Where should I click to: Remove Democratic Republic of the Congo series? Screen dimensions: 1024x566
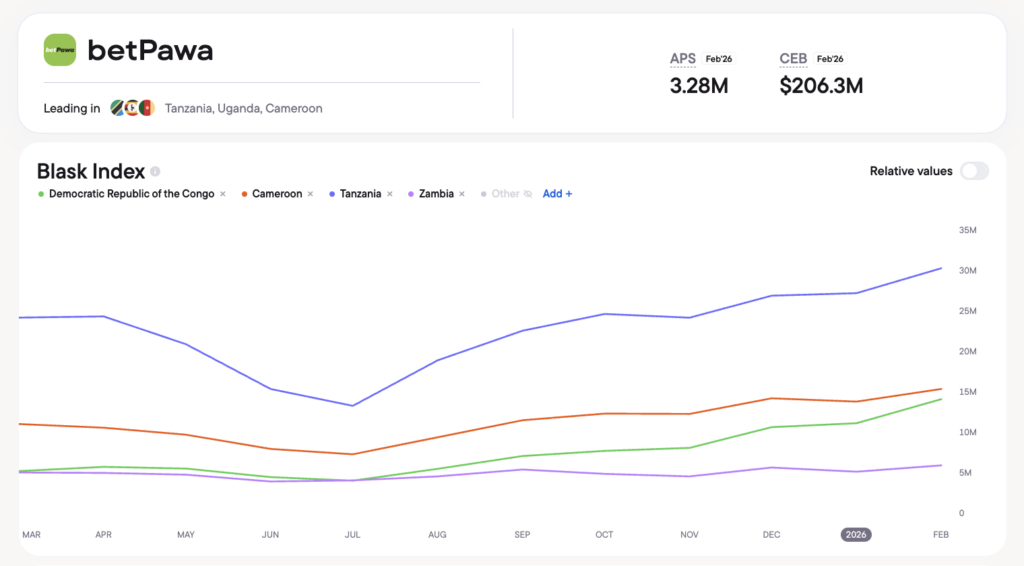click(x=223, y=194)
